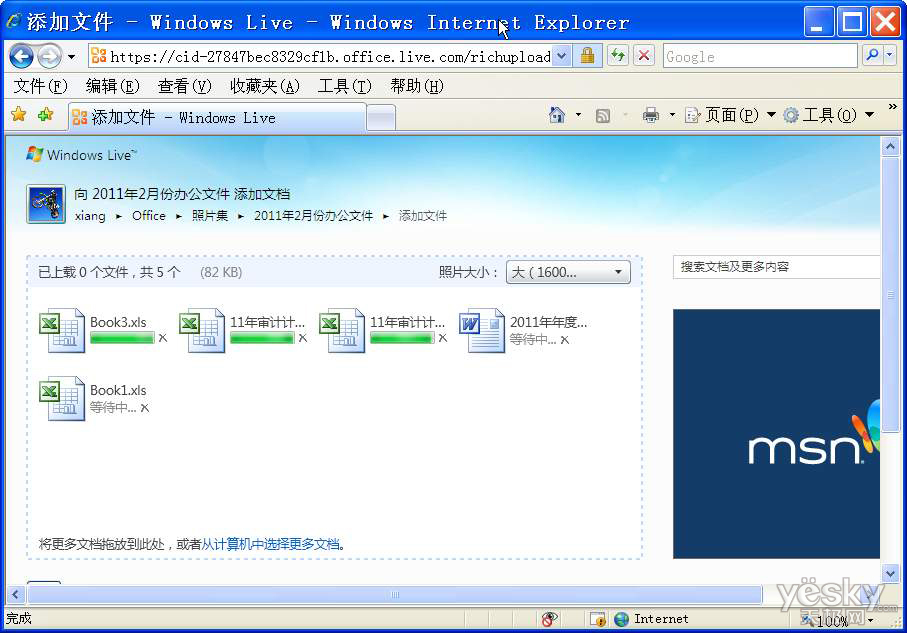907x633 pixels.
Task: Expand the address bar URL dropdown
Action: pyautogui.click(x=561, y=56)
